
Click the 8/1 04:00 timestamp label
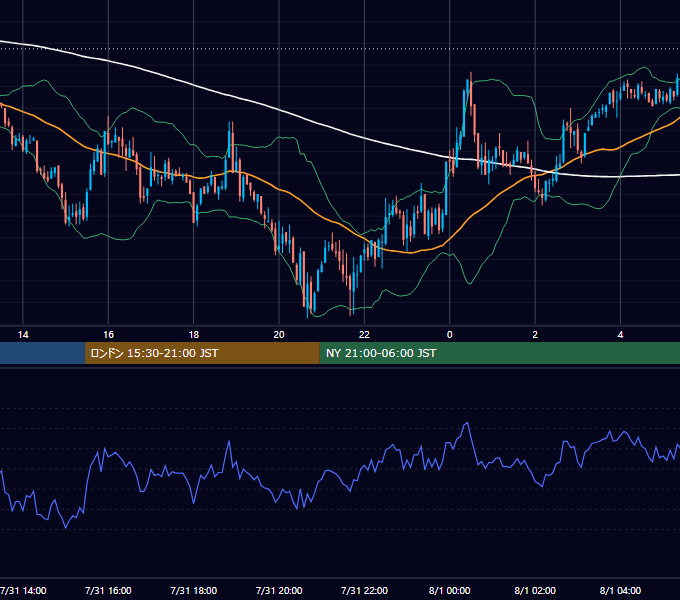point(621,590)
